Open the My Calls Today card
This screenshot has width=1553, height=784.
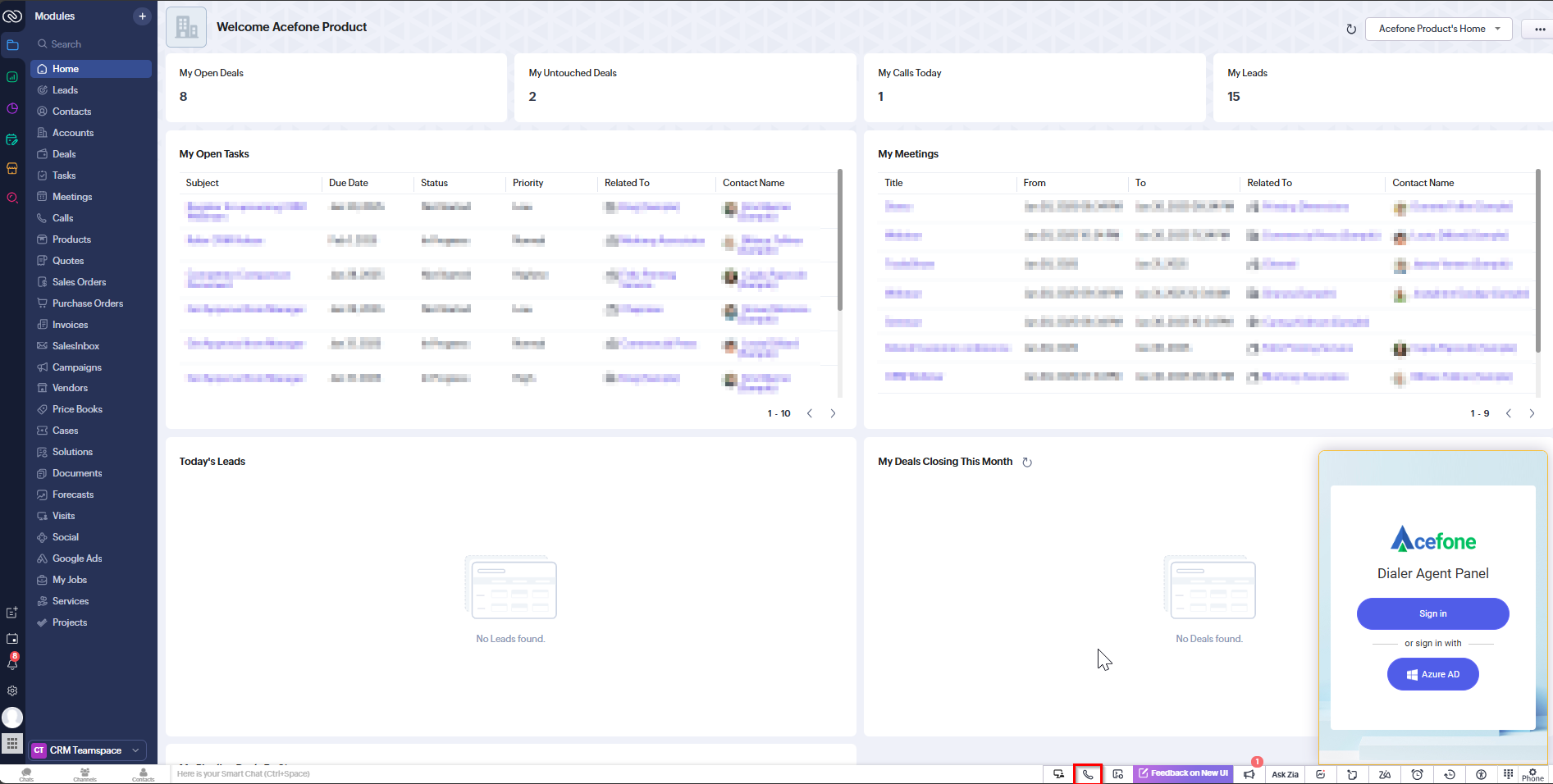coord(1035,88)
